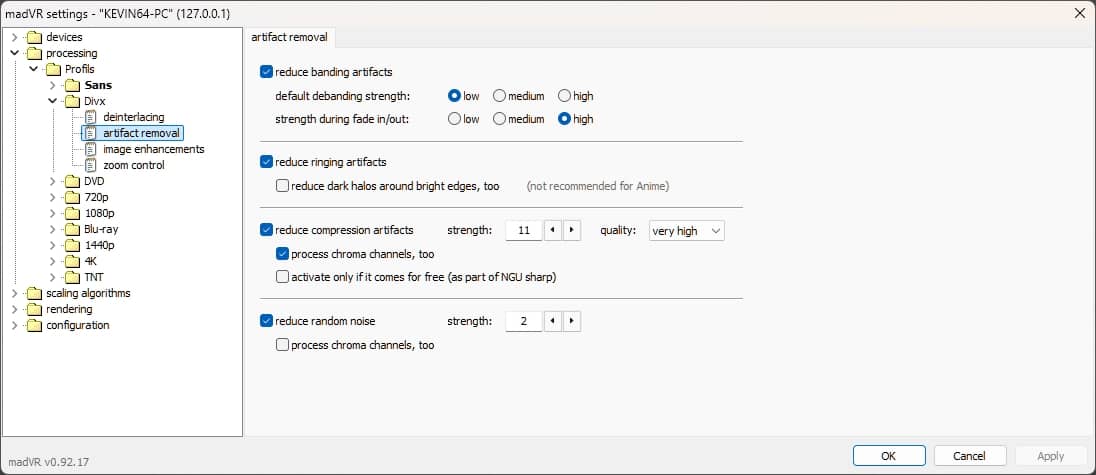1096x475 pixels.
Task: Increase compression artifacts strength with right arrow
Action: pos(571,231)
